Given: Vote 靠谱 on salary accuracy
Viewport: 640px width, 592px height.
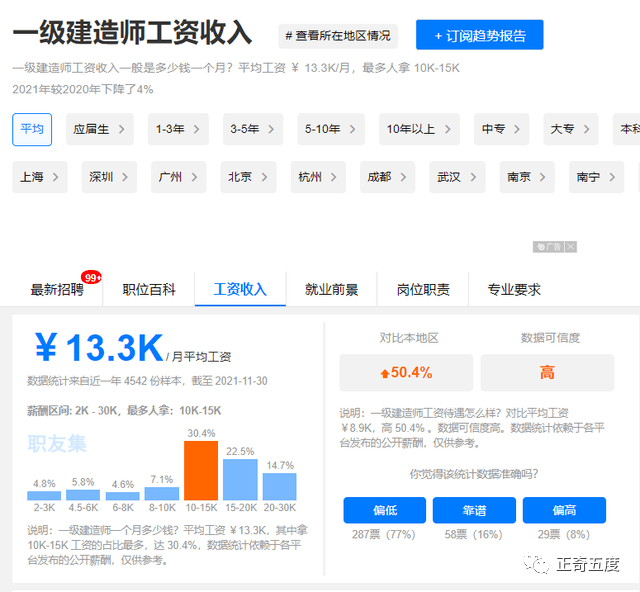Looking at the screenshot, I should click(474, 510).
